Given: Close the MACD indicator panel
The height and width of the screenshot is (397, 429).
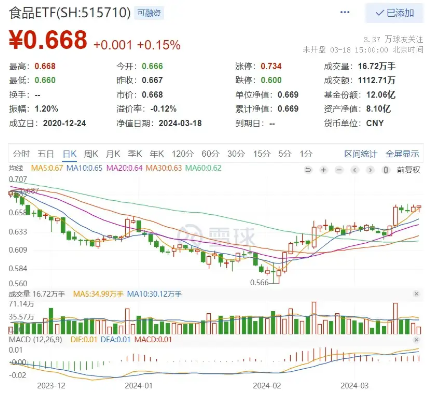Looking at the screenshot, I should coord(416,340).
